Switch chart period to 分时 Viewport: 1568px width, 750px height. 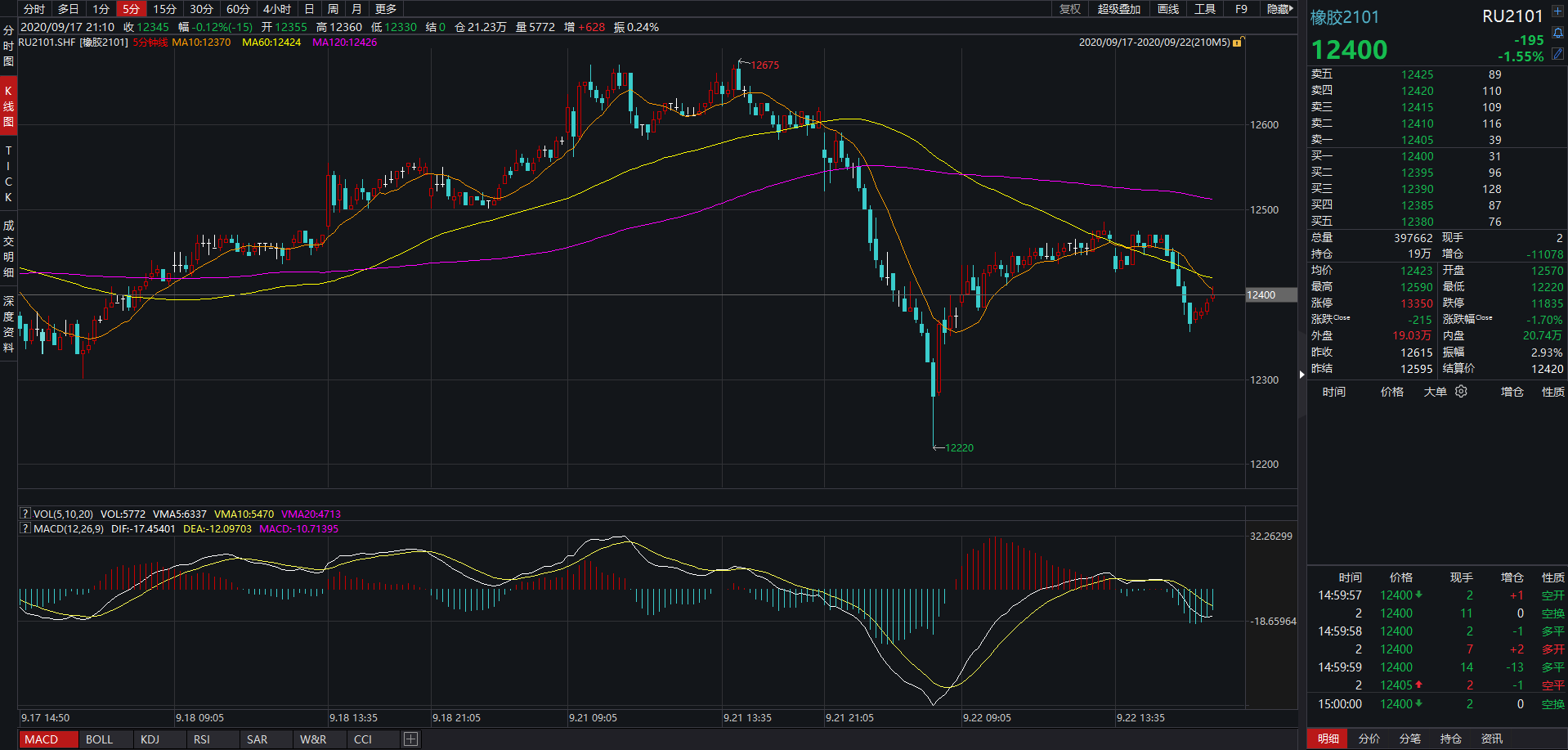click(34, 9)
